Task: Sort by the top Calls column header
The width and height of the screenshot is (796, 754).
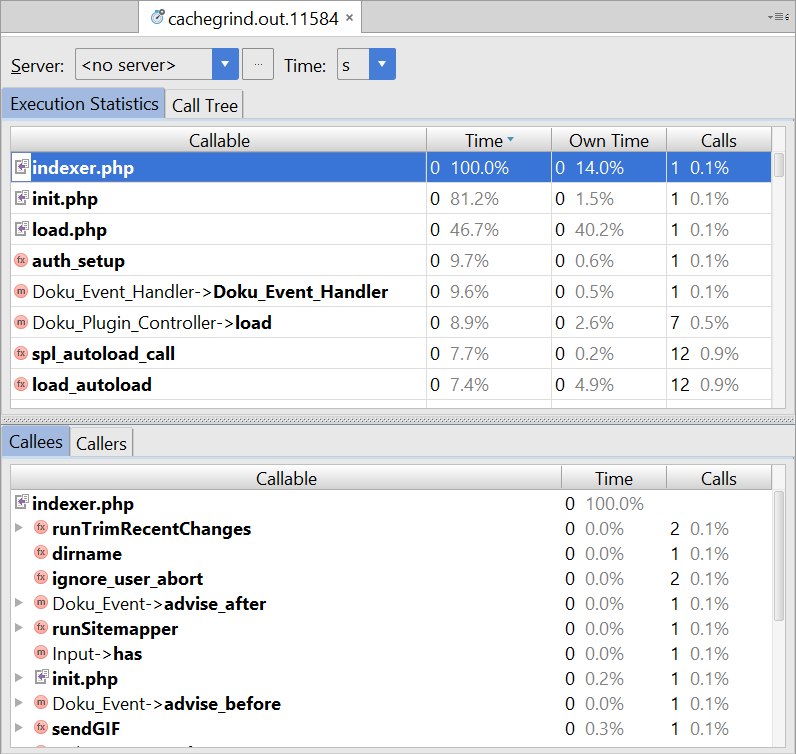Action: click(x=719, y=141)
